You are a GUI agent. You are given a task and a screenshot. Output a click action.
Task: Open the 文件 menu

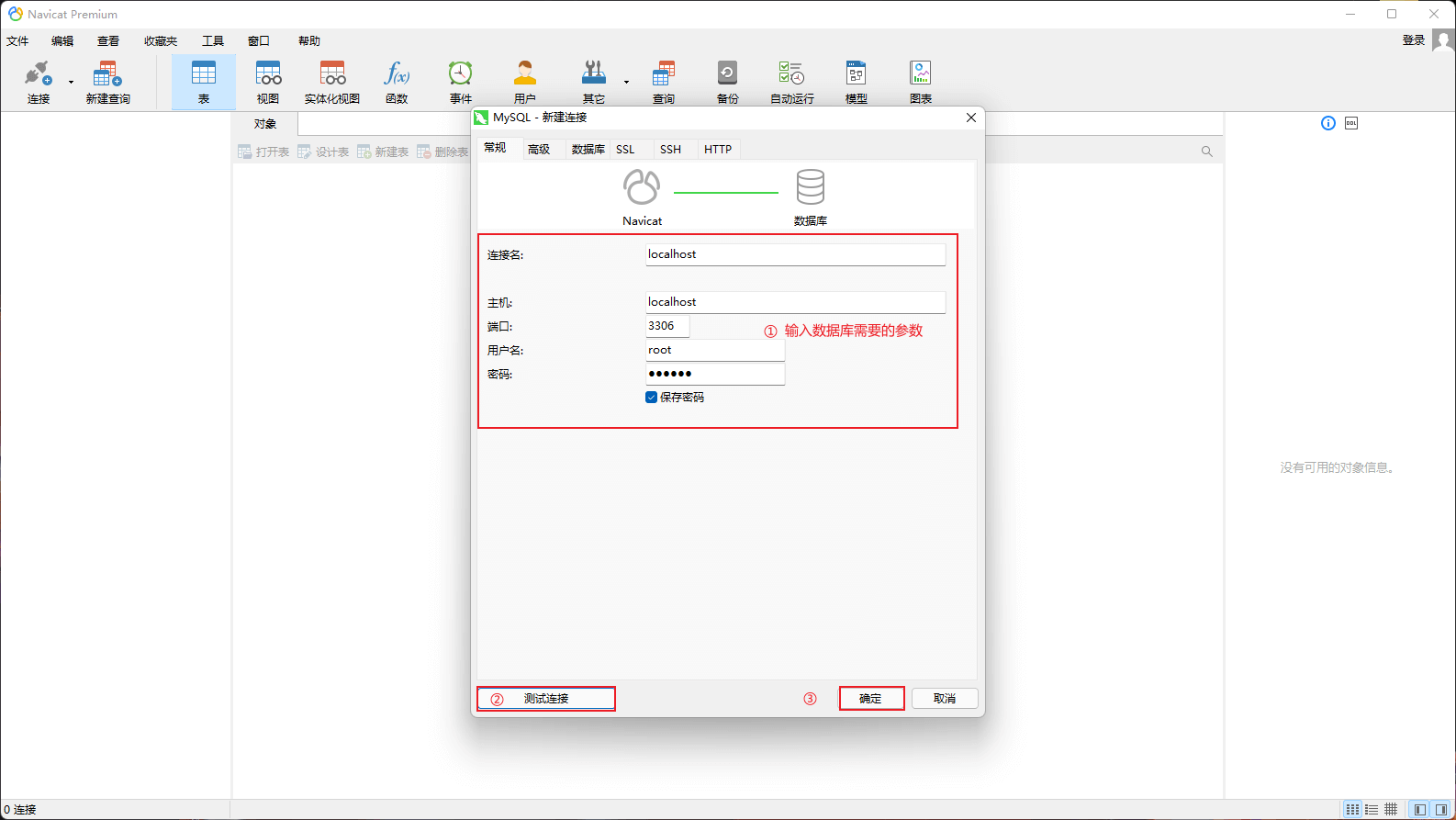[17, 41]
